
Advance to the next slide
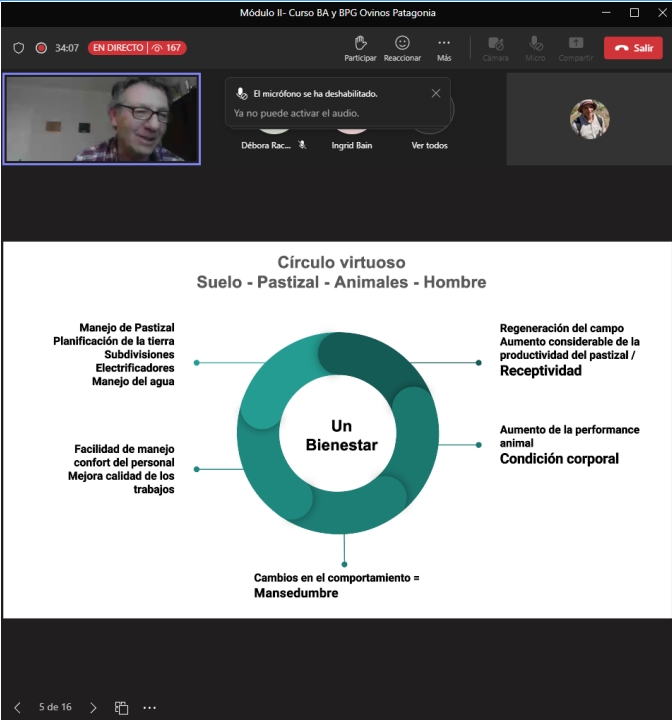tap(93, 707)
